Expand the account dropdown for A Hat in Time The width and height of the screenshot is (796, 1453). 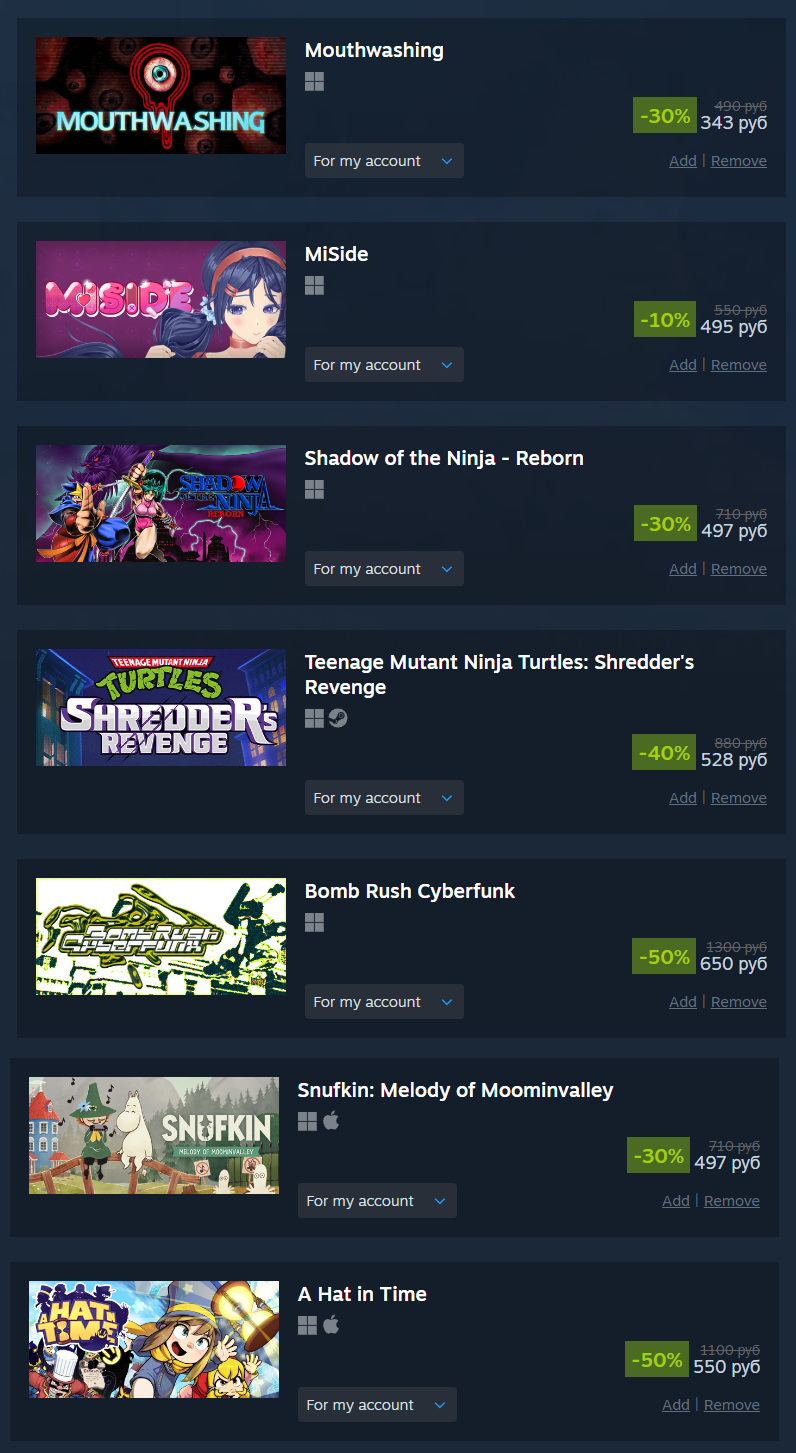(377, 1405)
